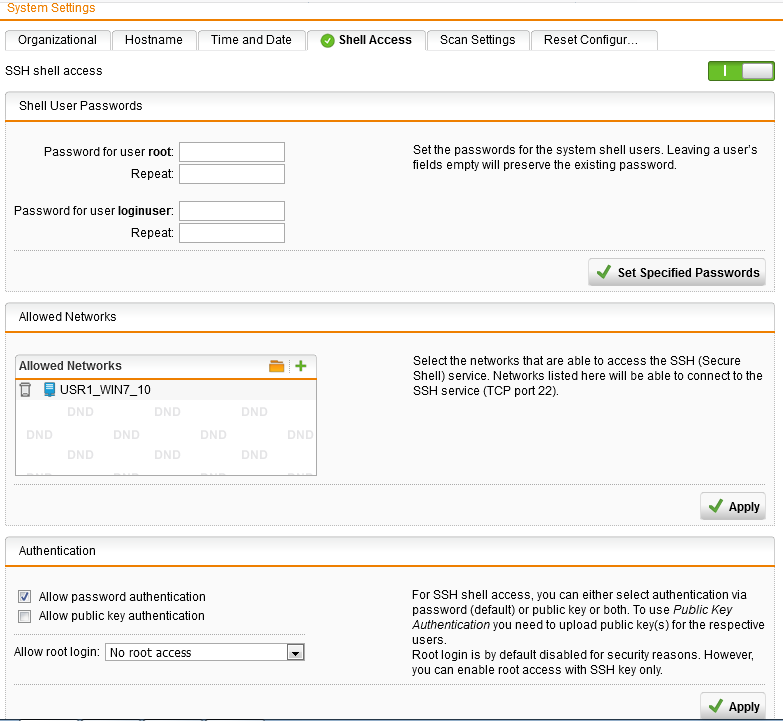Apply the Allowed Networks settings
The width and height of the screenshot is (783, 721).
733,507
